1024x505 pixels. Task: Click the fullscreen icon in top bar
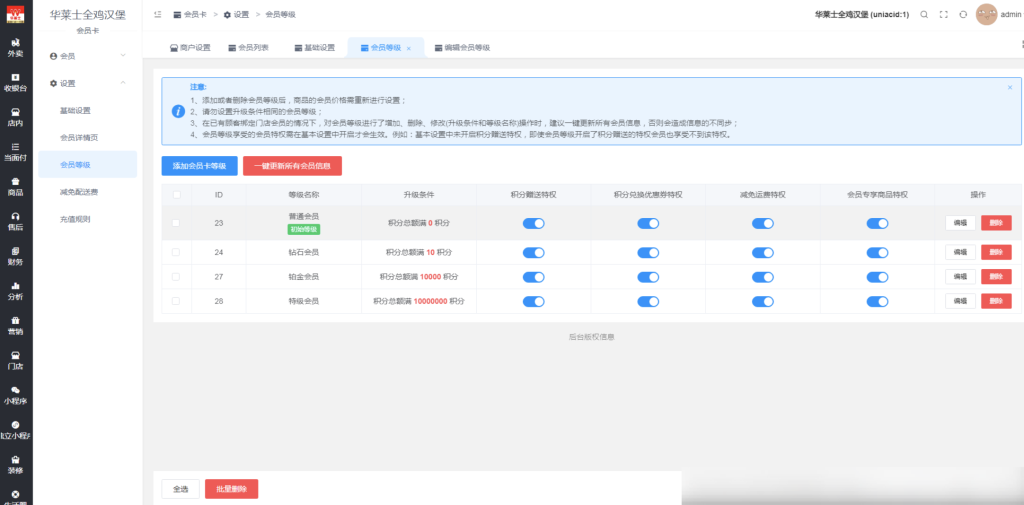click(x=943, y=15)
